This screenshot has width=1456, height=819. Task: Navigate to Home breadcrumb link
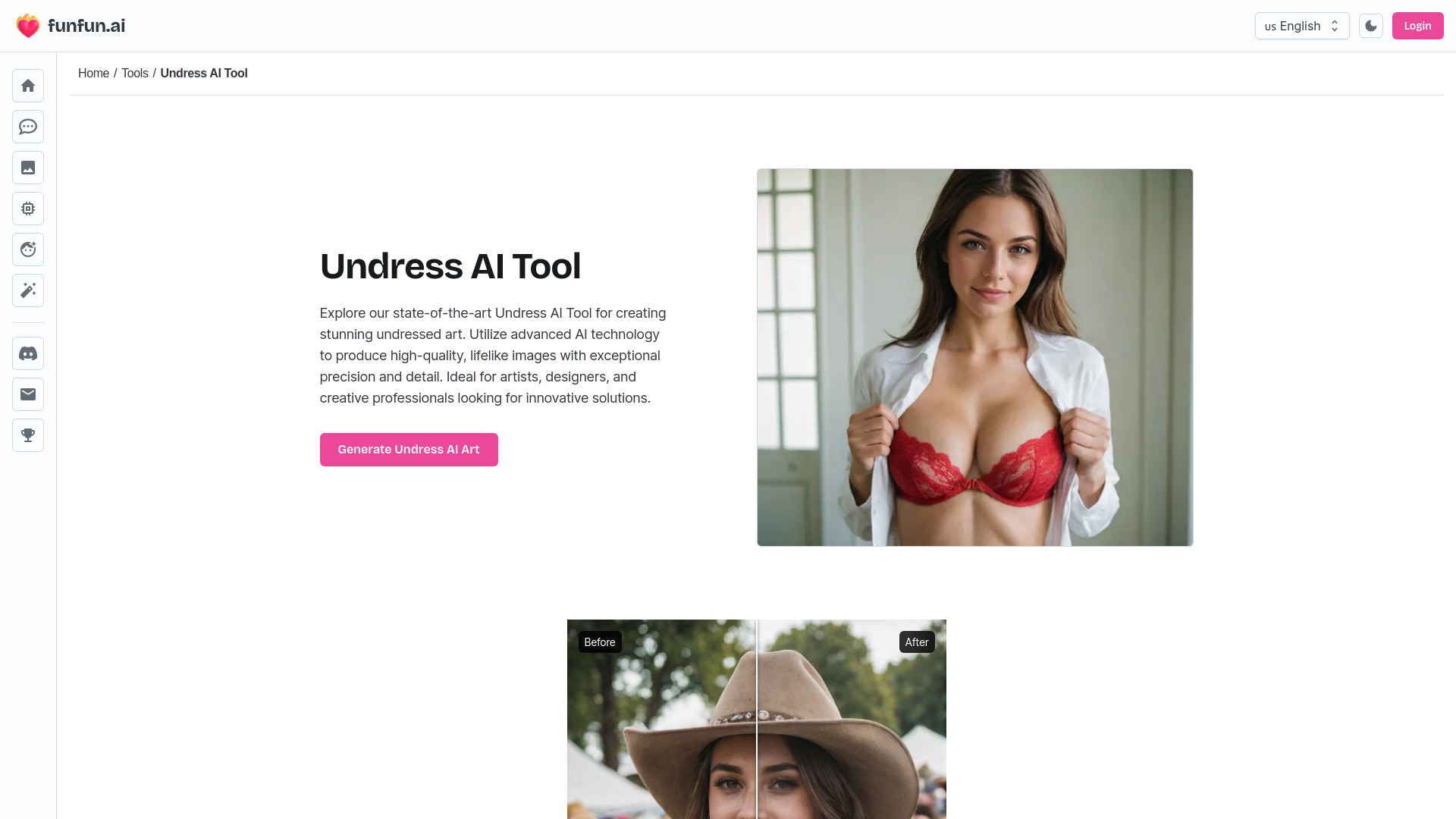point(94,73)
